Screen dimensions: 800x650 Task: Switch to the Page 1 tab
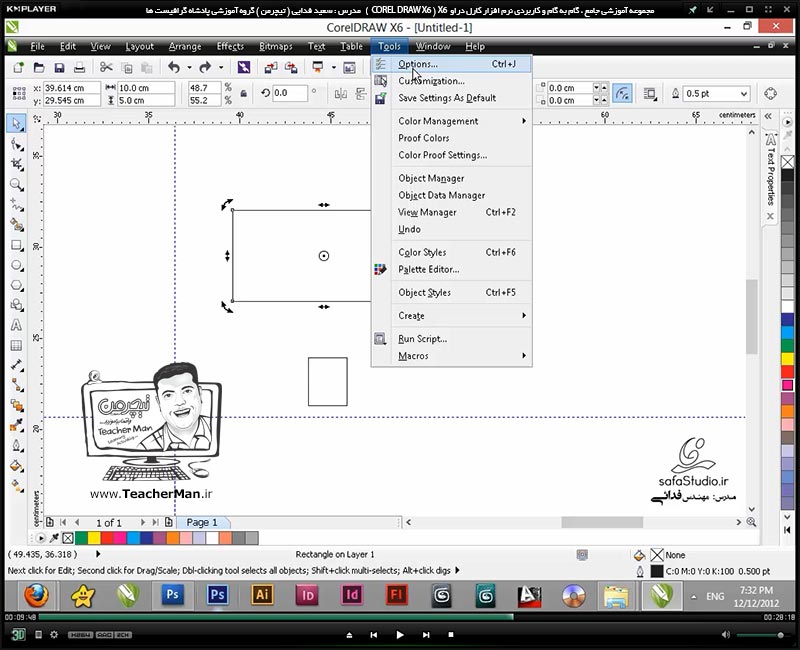click(203, 522)
